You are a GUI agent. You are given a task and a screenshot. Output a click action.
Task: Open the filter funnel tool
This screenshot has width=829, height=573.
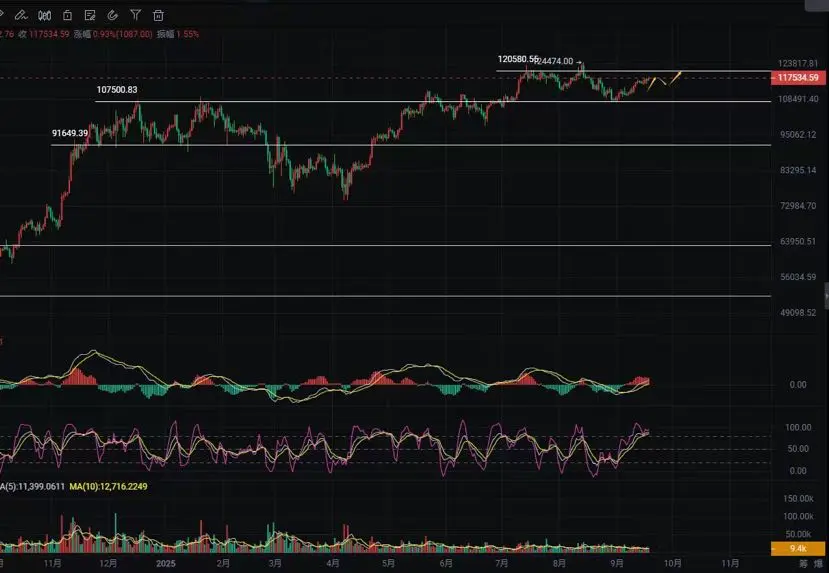(x=135, y=15)
